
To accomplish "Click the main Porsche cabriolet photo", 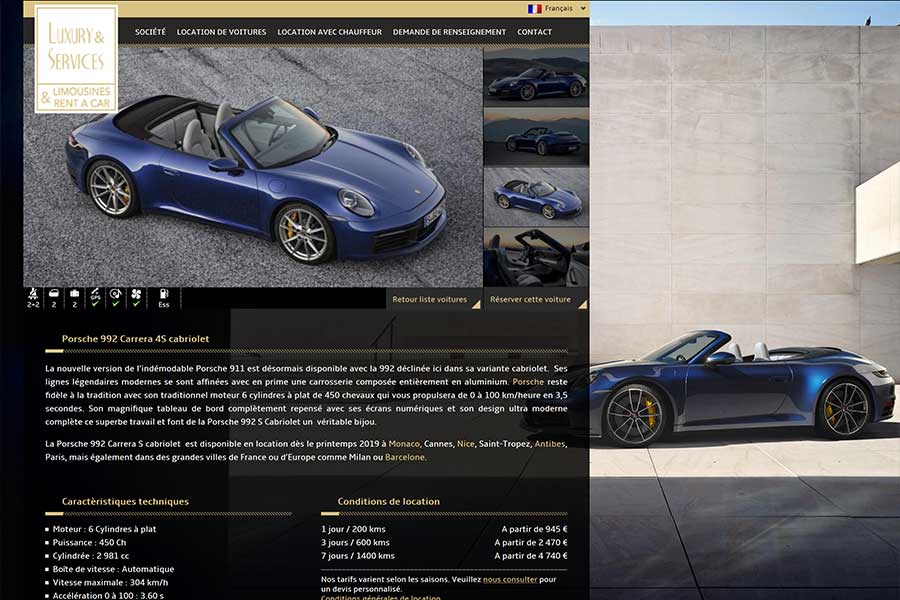I will coord(253,167).
